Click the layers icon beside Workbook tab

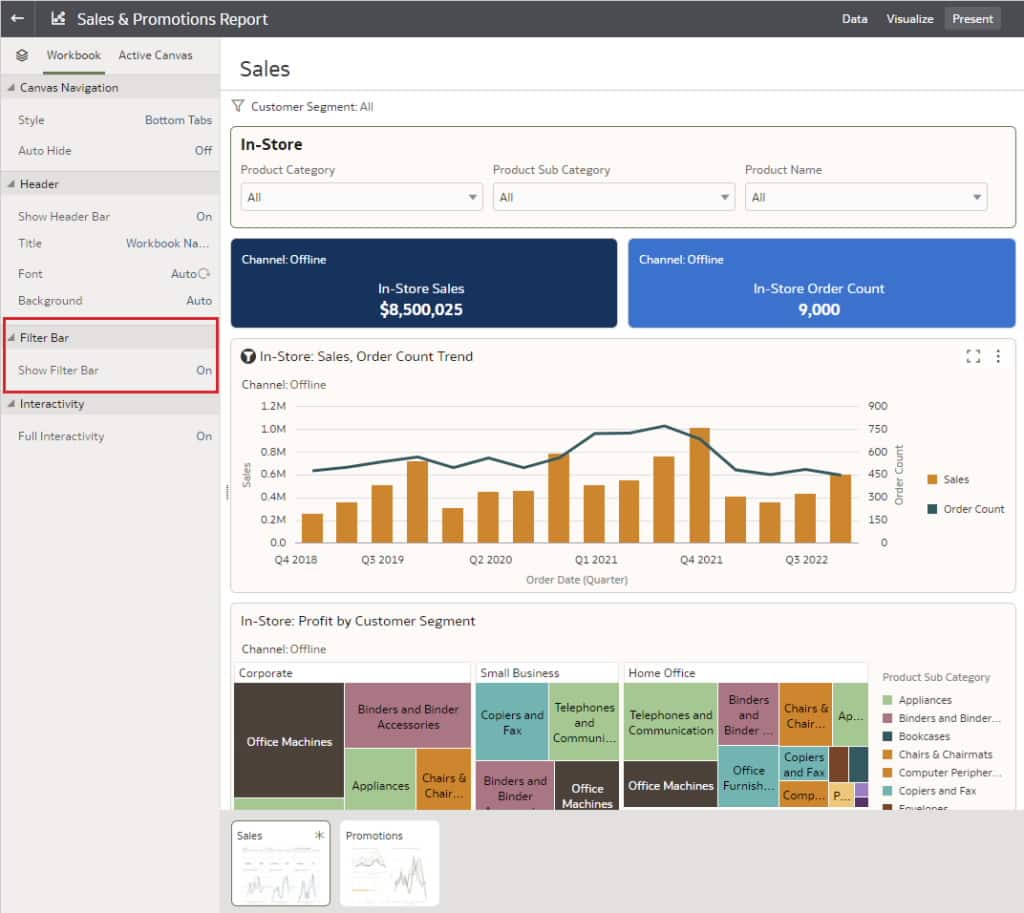pyautogui.click(x=20, y=55)
